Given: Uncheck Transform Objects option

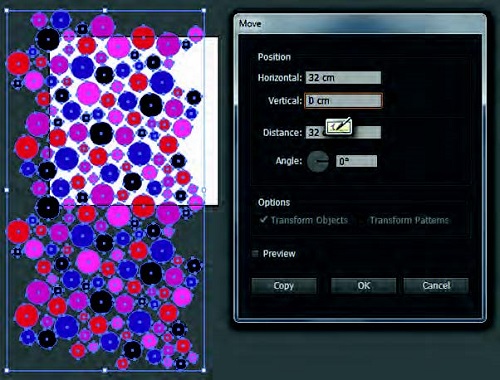Looking at the screenshot, I should 264,220.
